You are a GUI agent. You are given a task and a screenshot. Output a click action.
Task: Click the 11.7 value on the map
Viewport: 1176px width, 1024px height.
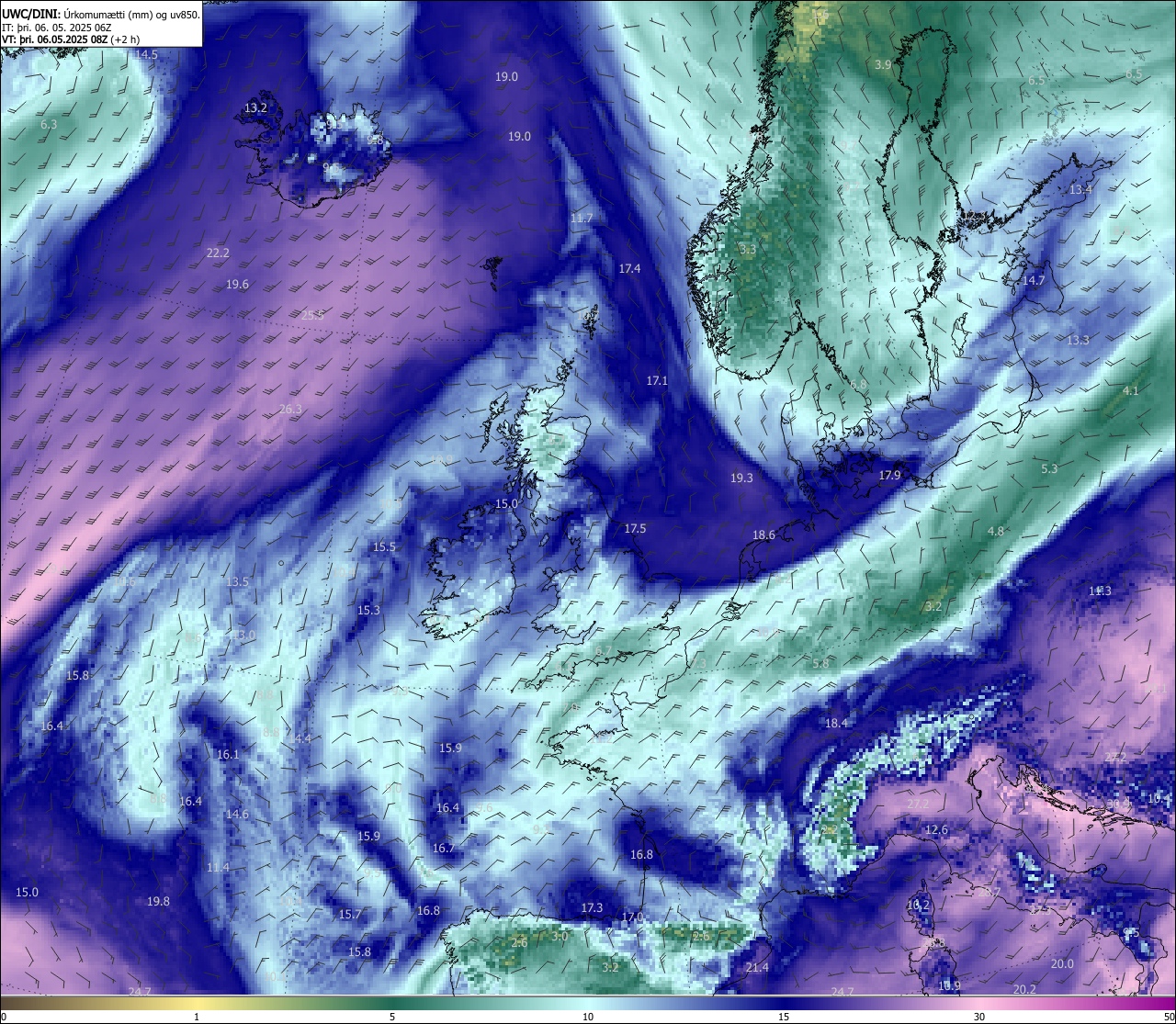[582, 219]
